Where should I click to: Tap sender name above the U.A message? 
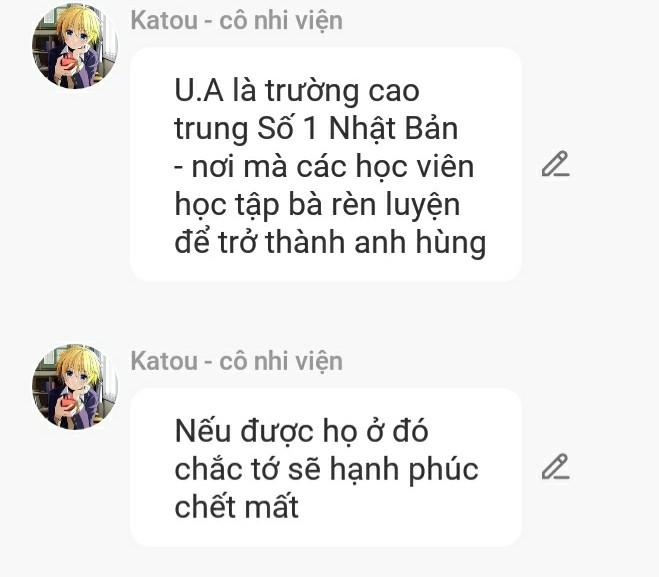[237, 21]
